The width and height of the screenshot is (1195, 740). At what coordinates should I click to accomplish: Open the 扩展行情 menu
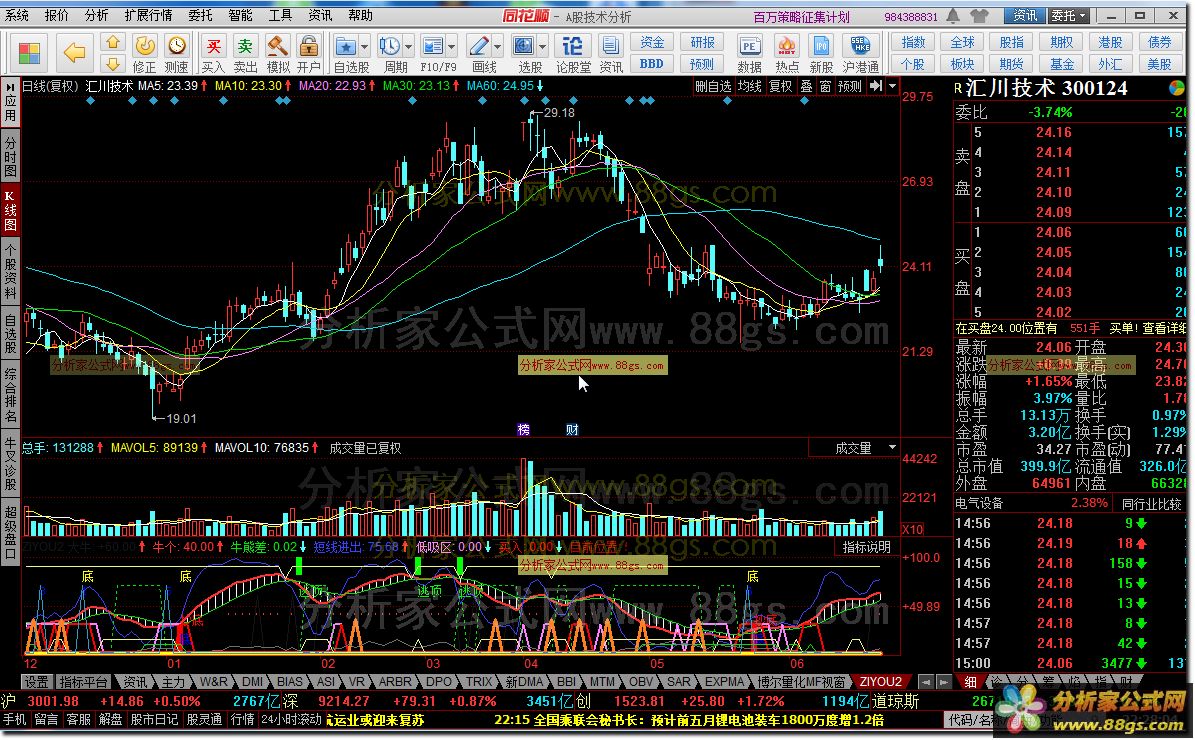click(148, 15)
